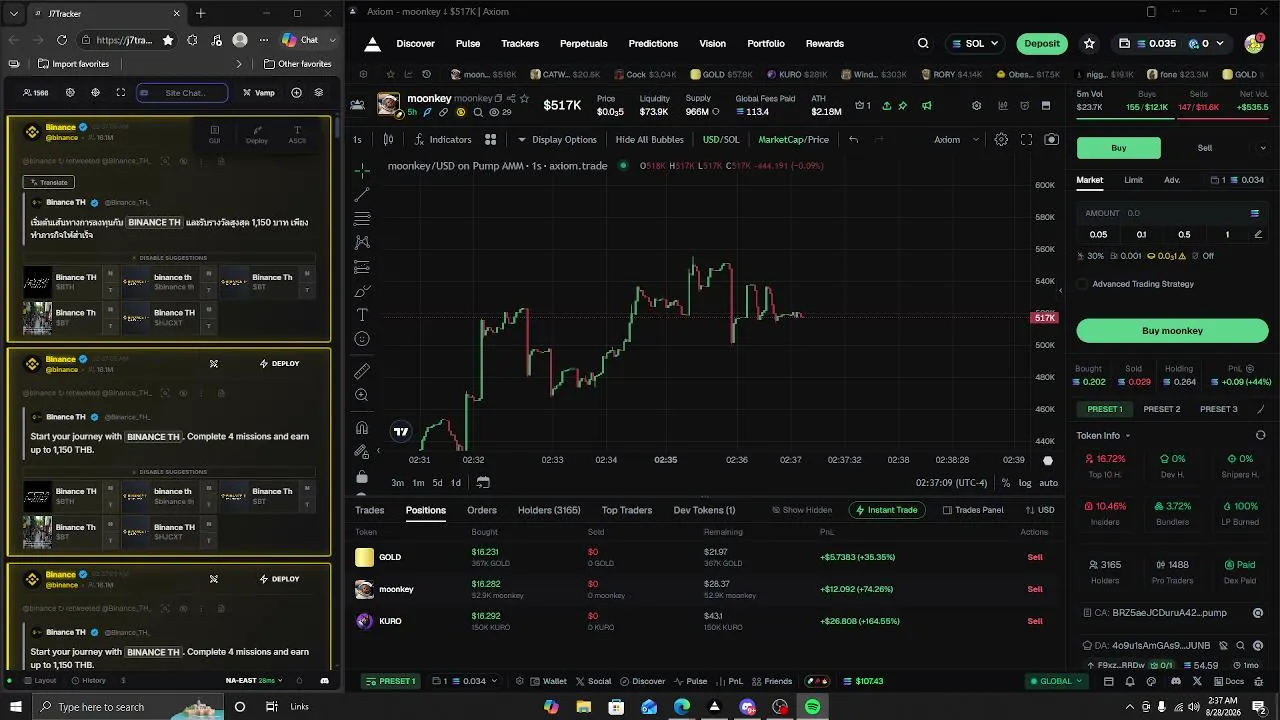
Task: Open the SOL chain selector dropdown
Action: tap(974, 44)
